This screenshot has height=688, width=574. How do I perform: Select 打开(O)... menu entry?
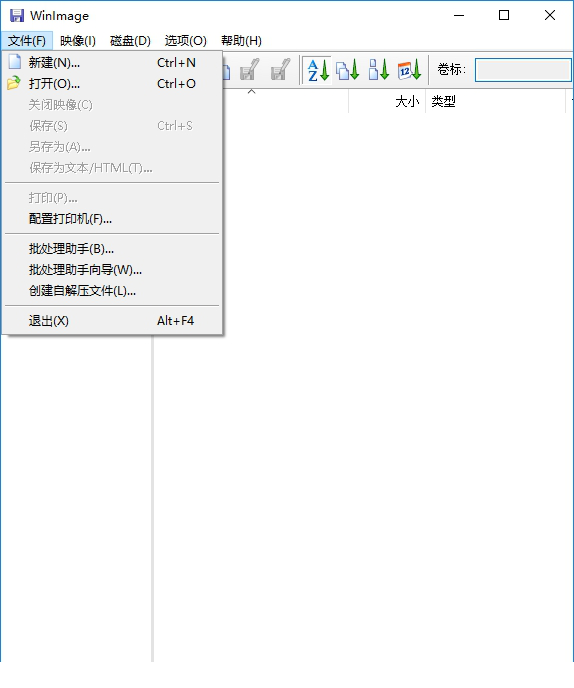(x=112, y=84)
